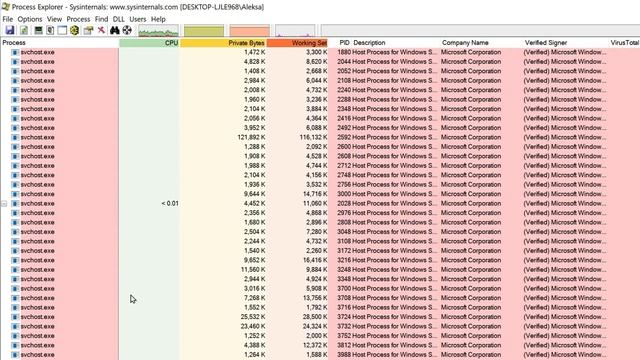Click the svchost.exe icon for PID 2108
The width and height of the screenshot is (640, 360).
pos(15,80)
